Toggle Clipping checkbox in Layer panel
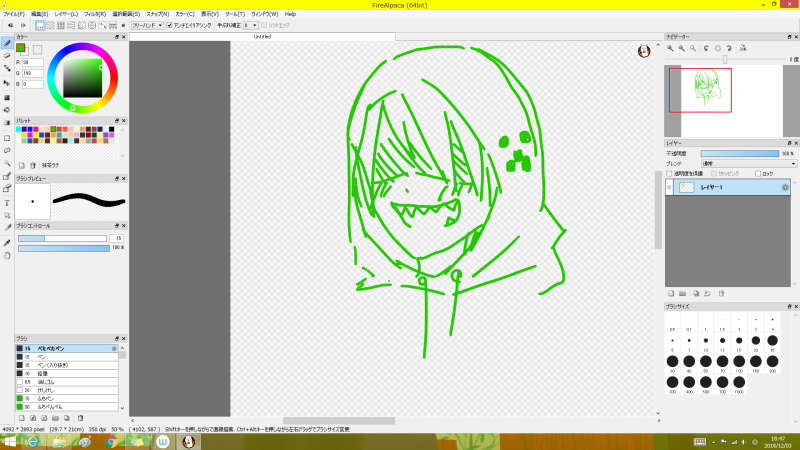 pos(714,173)
